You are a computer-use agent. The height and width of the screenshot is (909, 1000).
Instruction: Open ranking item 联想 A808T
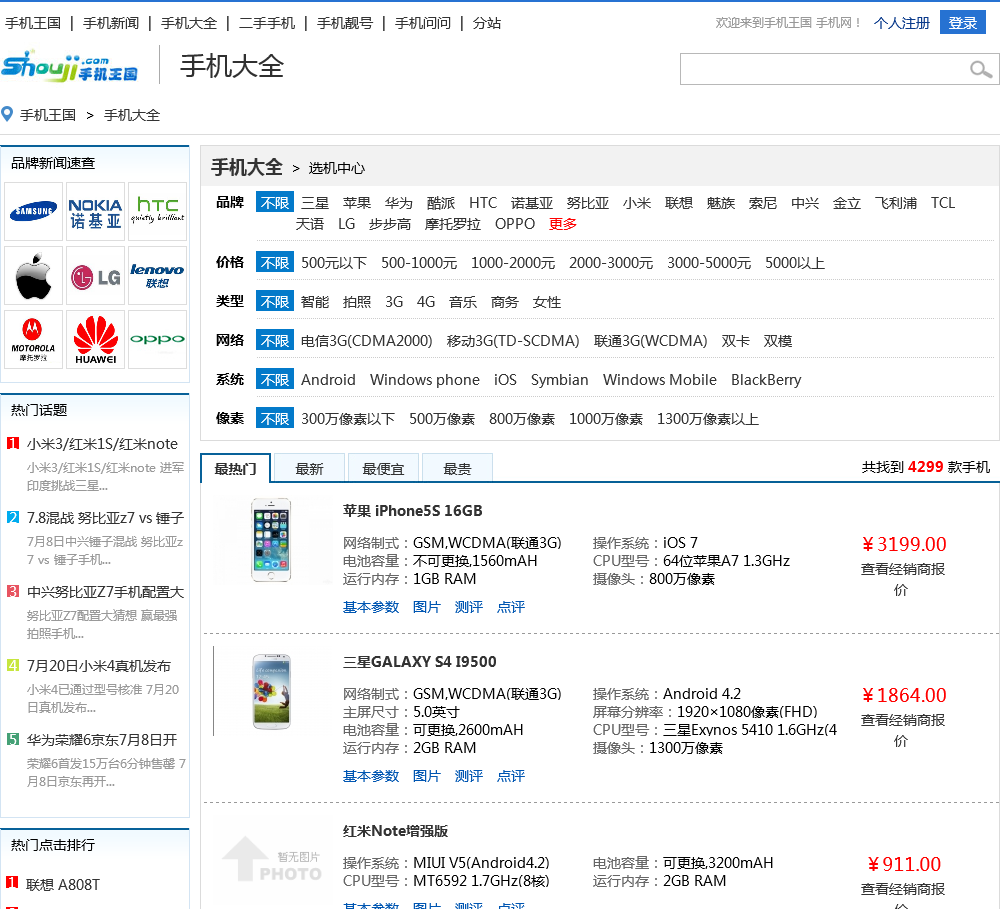(63, 885)
